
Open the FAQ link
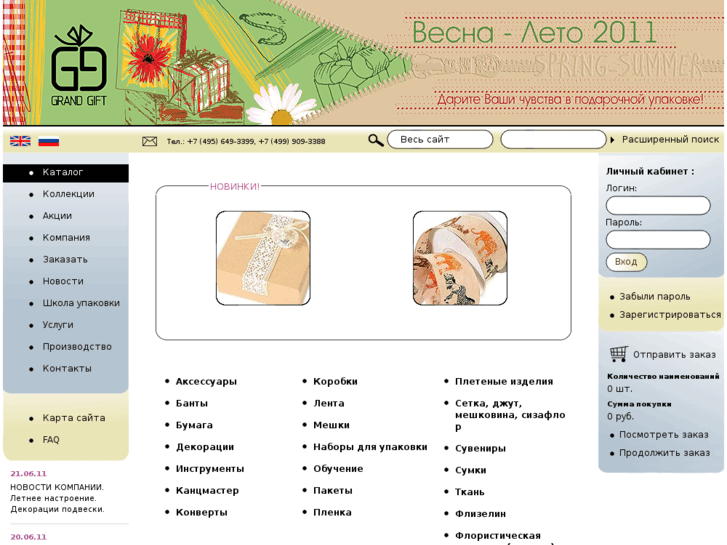[x=51, y=440]
